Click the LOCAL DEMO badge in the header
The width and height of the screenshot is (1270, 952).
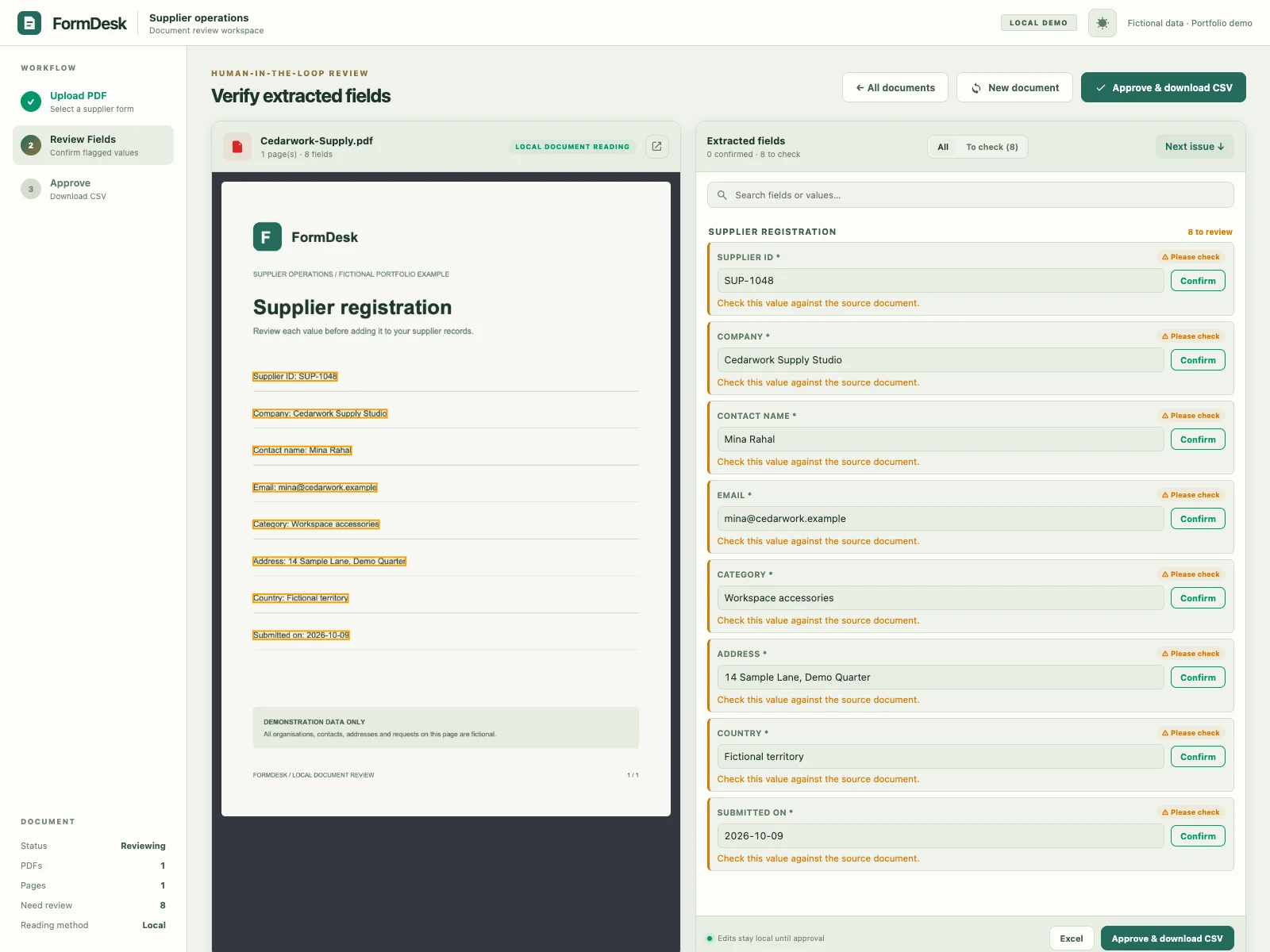pyautogui.click(x=1038, y=23)
